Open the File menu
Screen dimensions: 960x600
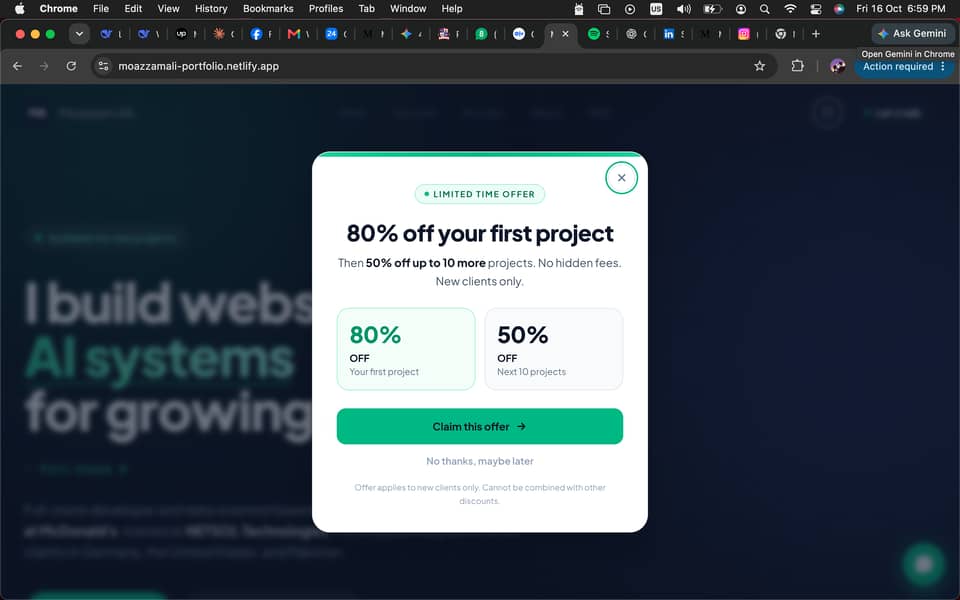click(101, 9)
